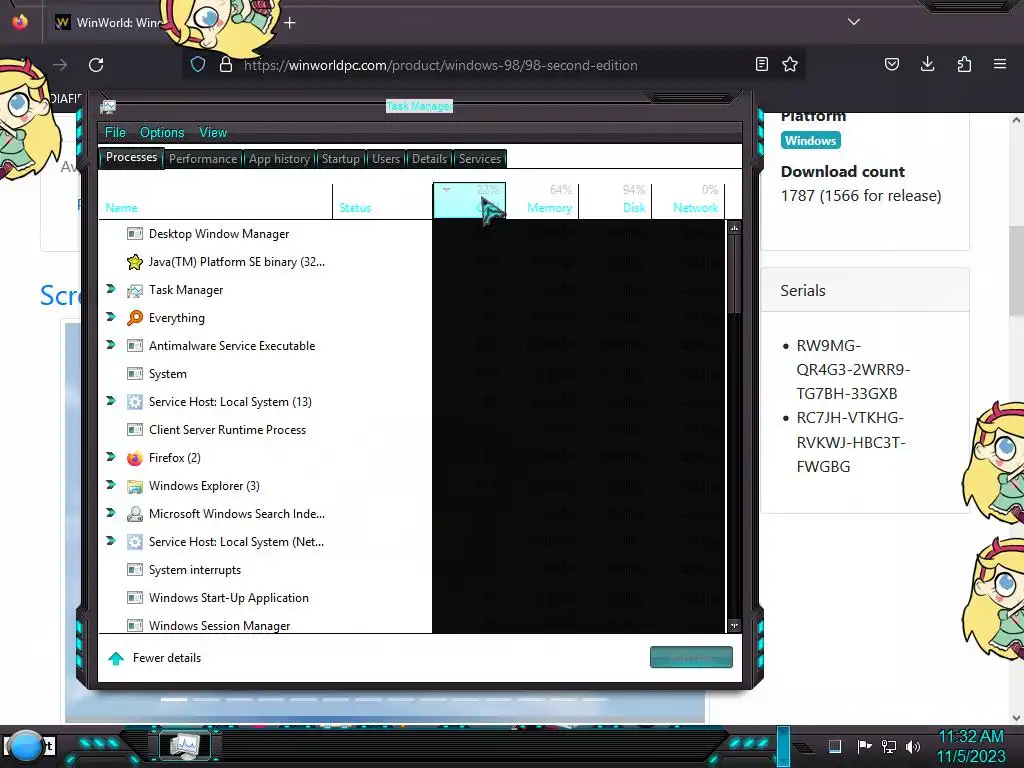Sort processes by Memory column
The image size is (1024, 768).
(x=542, y=201)
